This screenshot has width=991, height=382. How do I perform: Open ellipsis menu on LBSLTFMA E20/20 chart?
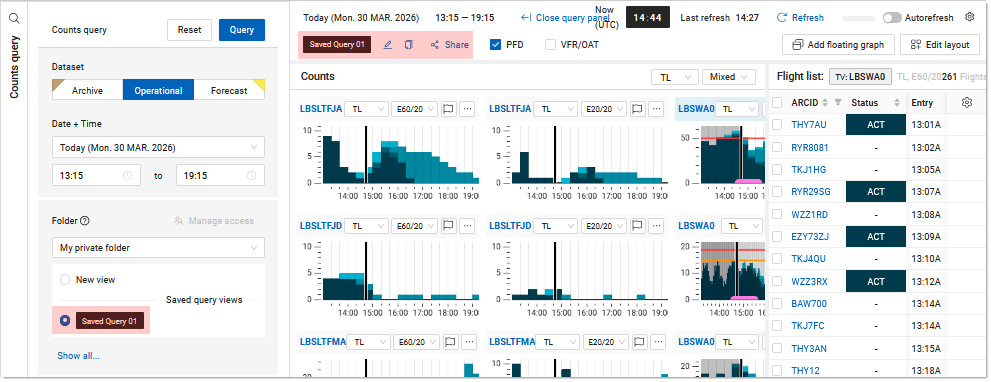pyautogui.click(x=657, y=342)
